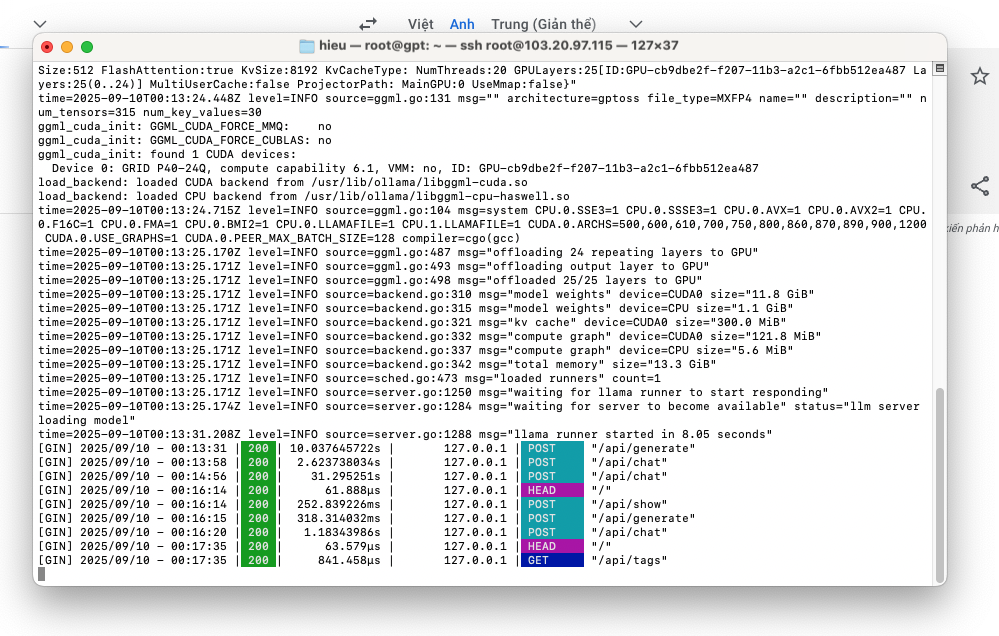Select the Việt language tab
Screen dimensions: 999x636
coord(420,24)
